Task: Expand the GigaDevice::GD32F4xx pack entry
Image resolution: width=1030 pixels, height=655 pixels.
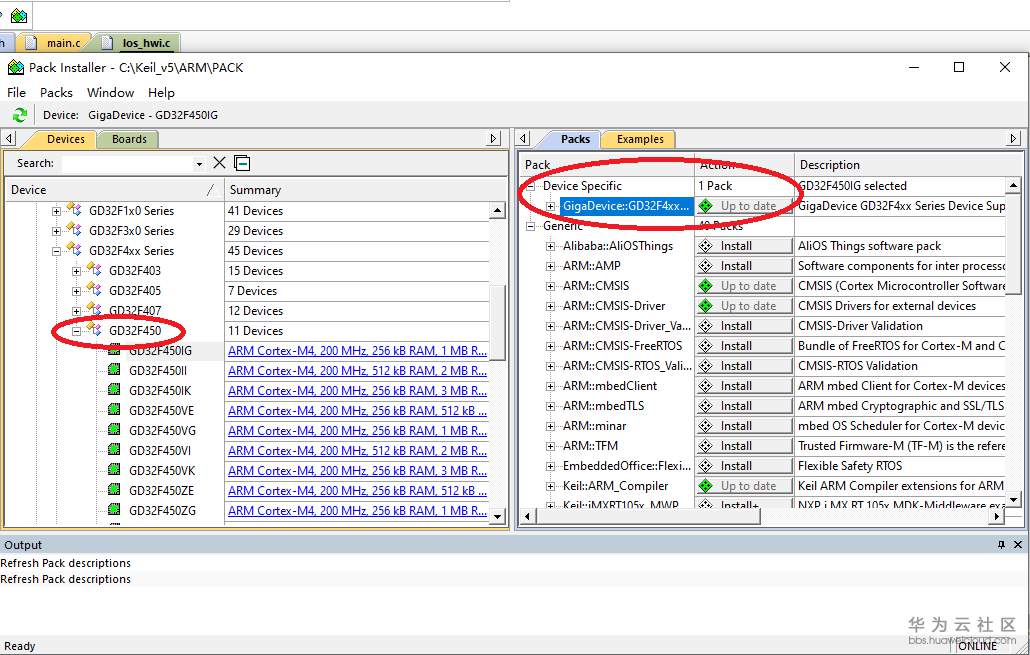Action: click(x=550, y=206)
